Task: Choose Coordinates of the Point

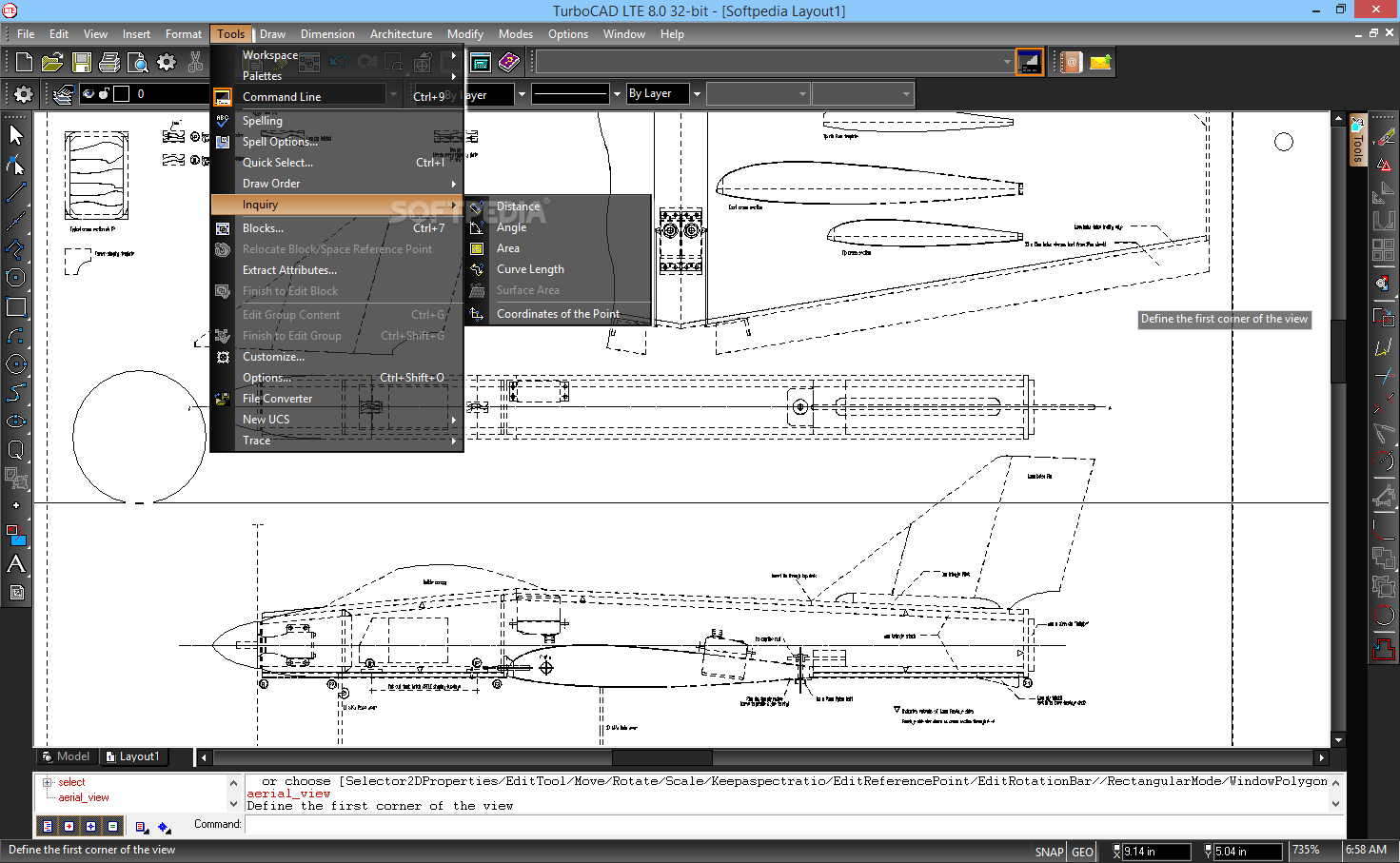Action: pyautogui.click(x=558, y=314)
